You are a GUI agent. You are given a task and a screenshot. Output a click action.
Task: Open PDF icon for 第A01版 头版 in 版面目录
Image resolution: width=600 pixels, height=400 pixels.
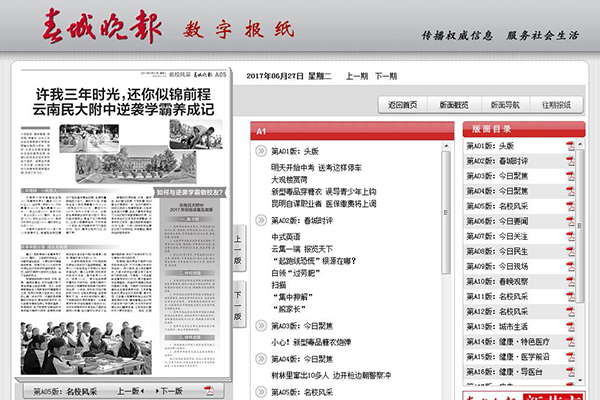coord(570,146)
